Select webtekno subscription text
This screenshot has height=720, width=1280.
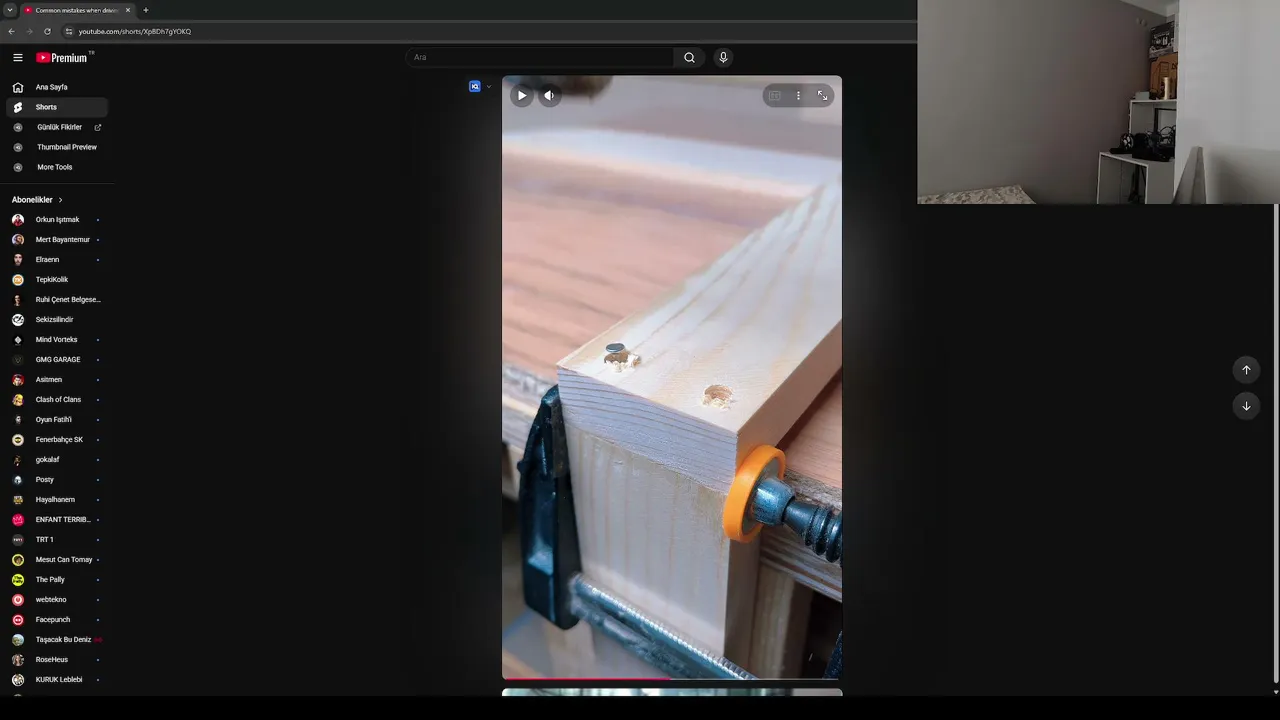51,600
